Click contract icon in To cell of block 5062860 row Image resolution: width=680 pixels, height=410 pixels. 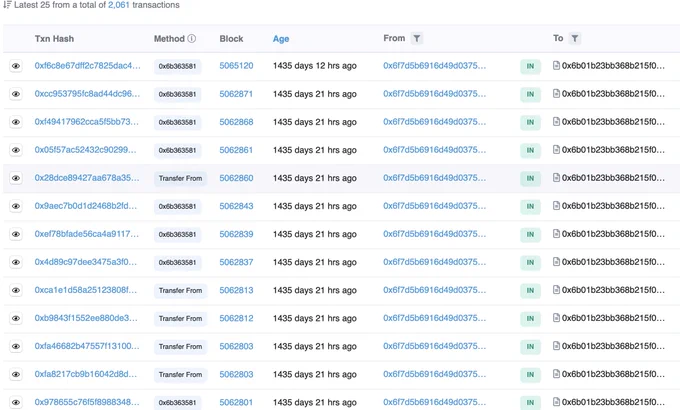[x=556, y=178]
